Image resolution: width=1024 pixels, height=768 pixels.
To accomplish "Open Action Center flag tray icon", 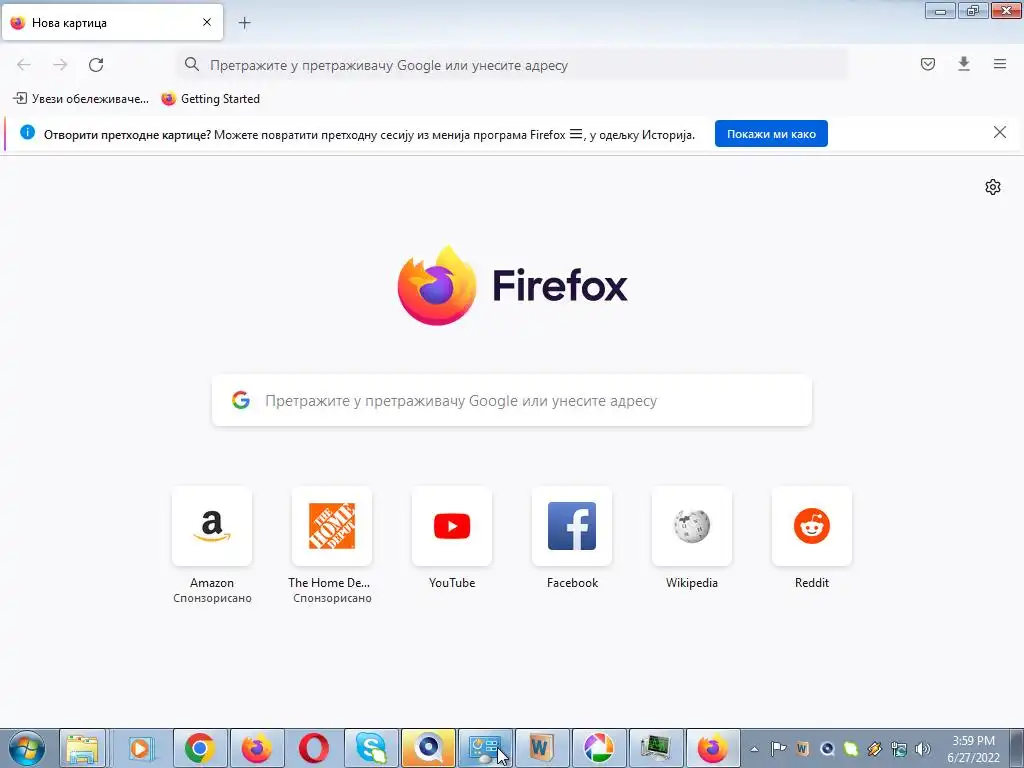I will 778,749.
